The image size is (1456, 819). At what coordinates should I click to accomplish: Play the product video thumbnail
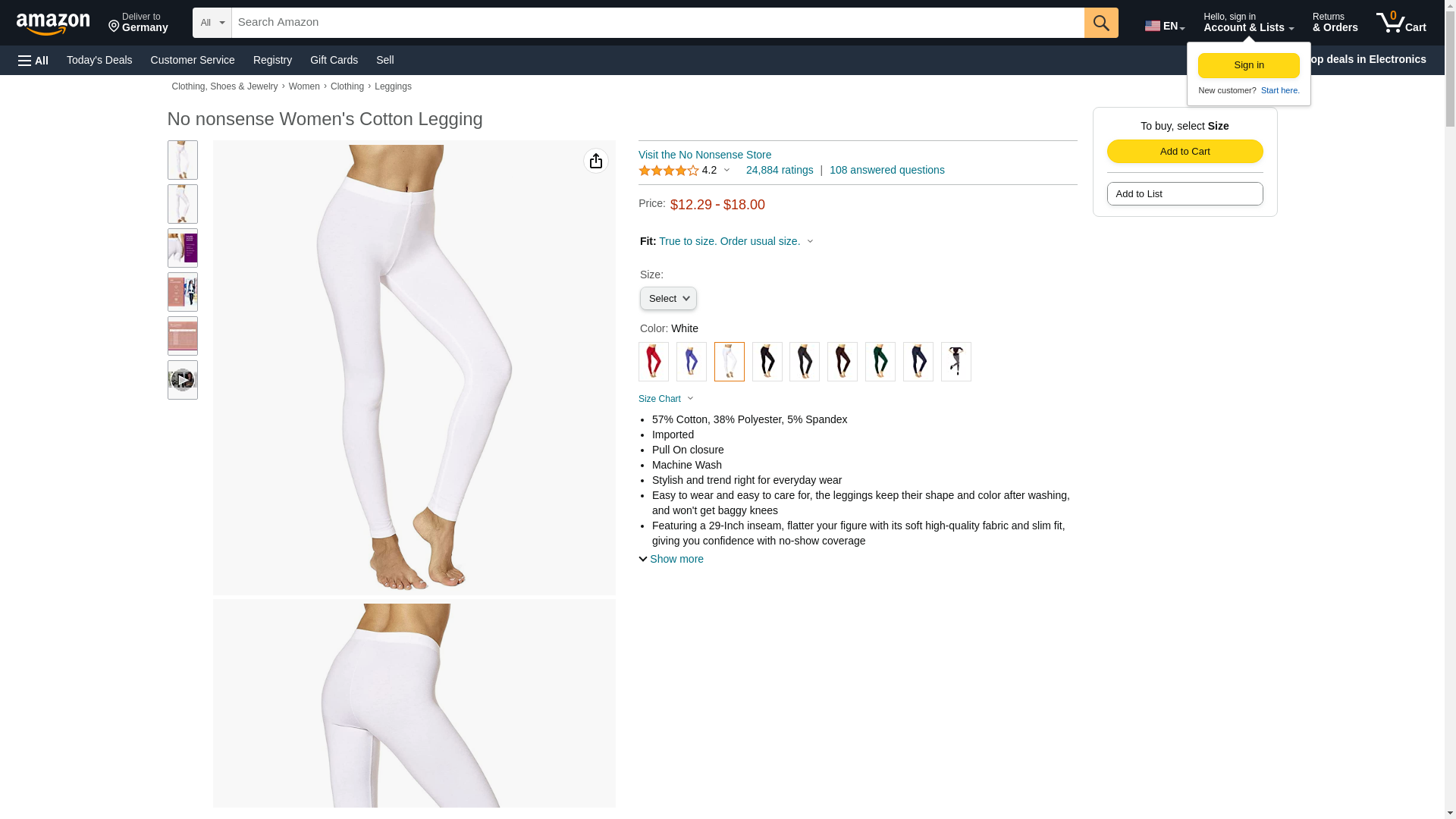click(183, 380)
